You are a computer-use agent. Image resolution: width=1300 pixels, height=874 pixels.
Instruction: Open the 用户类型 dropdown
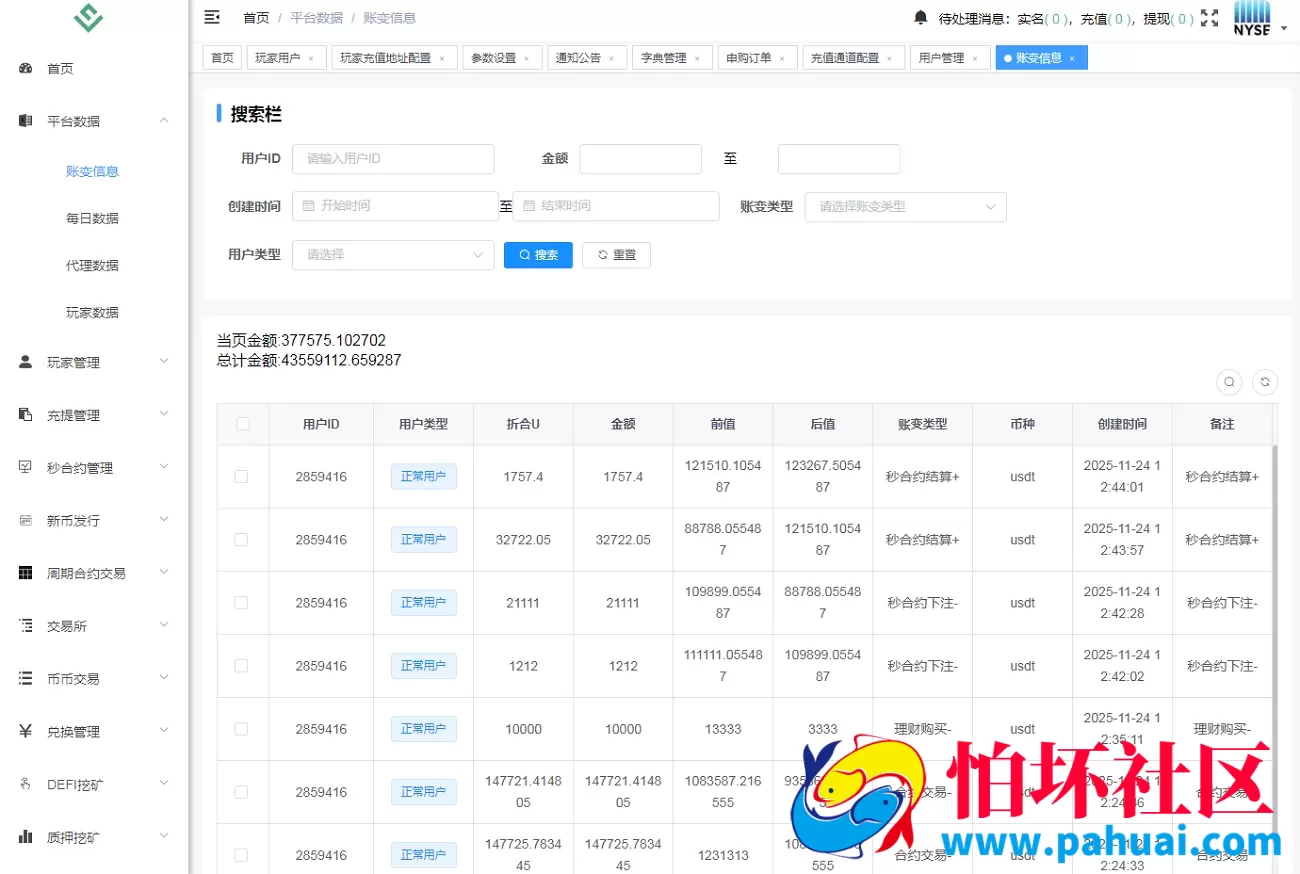point(393,255)
